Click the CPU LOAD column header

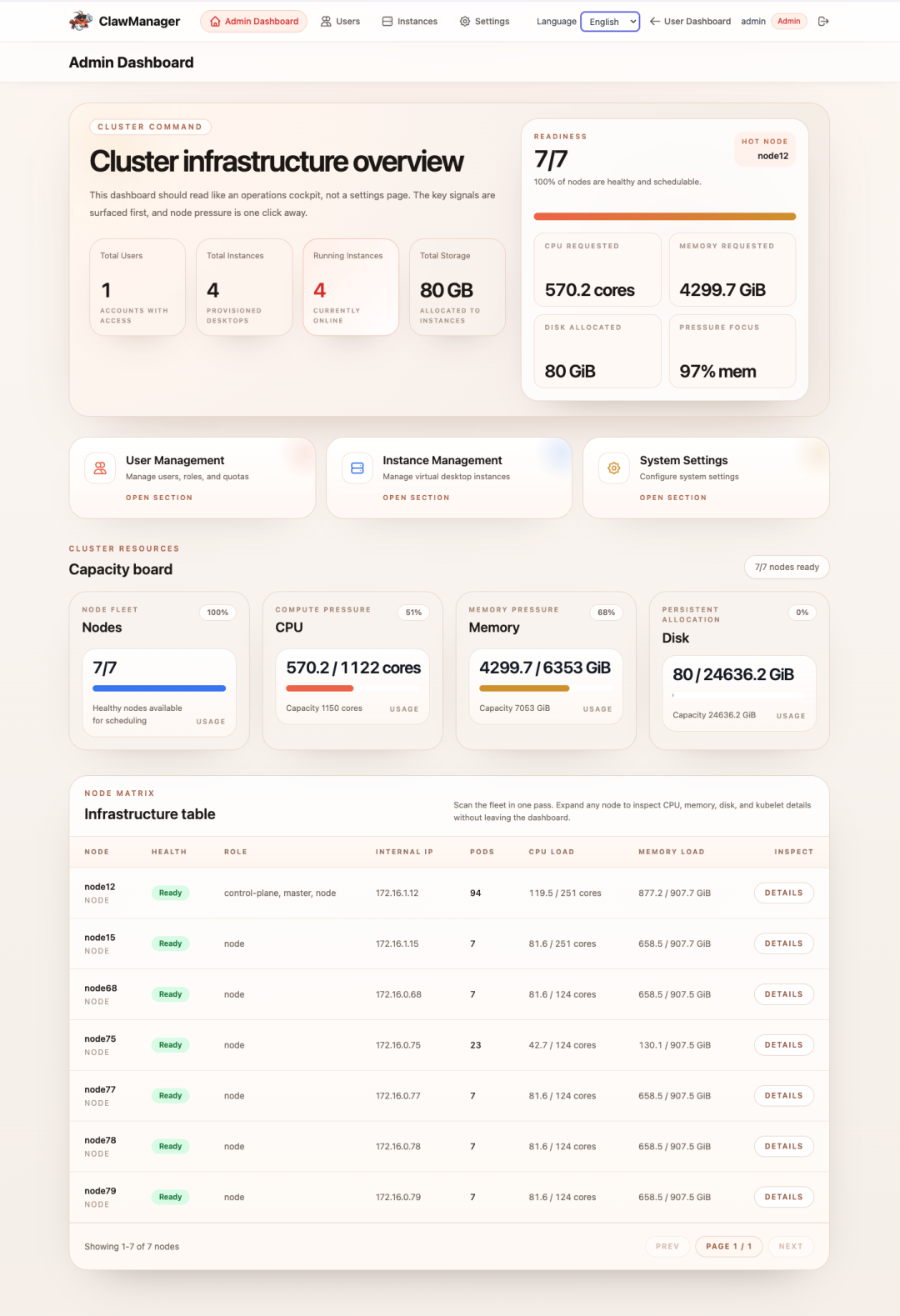[x=552, y=852]
